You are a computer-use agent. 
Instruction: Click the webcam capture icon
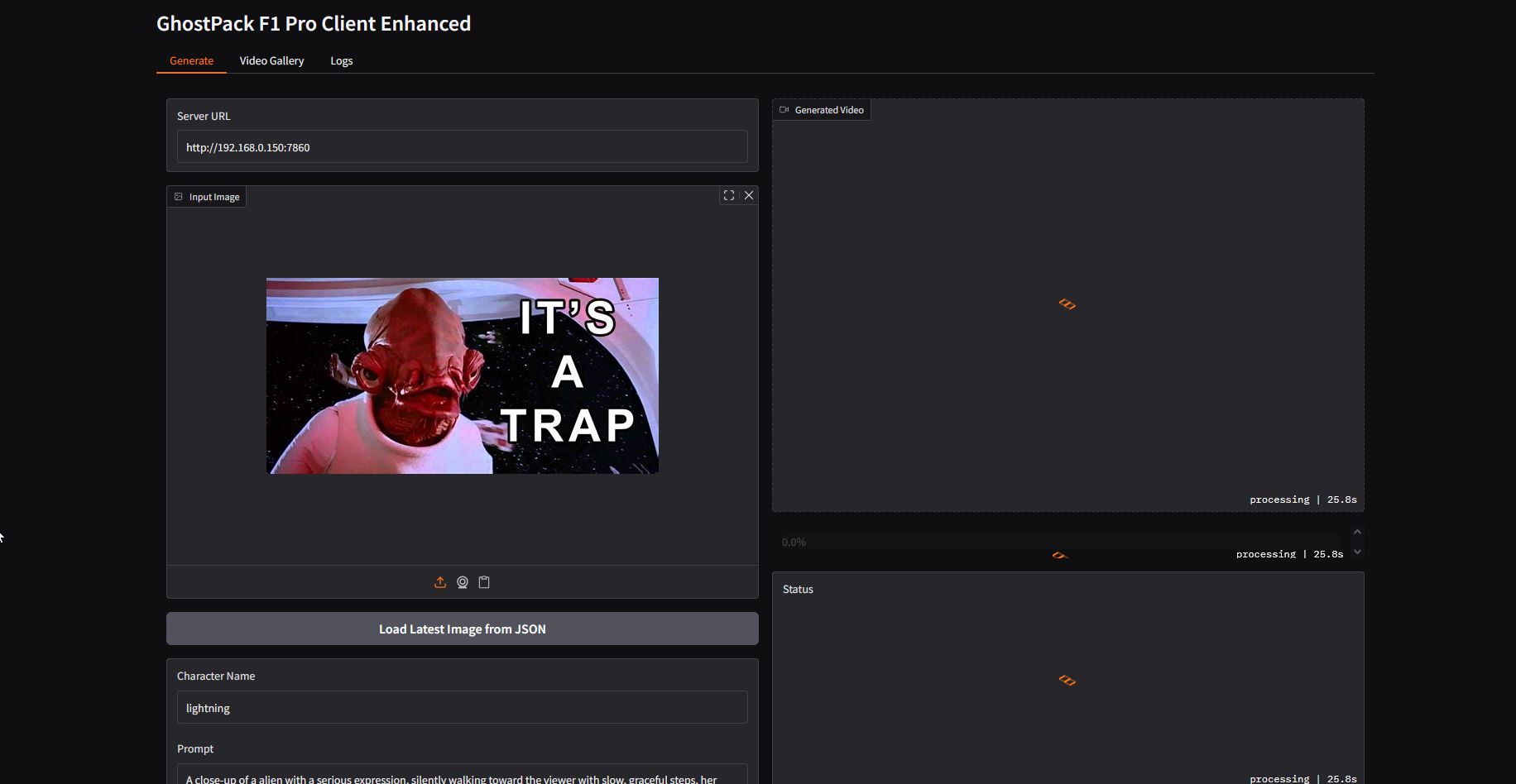point(463,582)
